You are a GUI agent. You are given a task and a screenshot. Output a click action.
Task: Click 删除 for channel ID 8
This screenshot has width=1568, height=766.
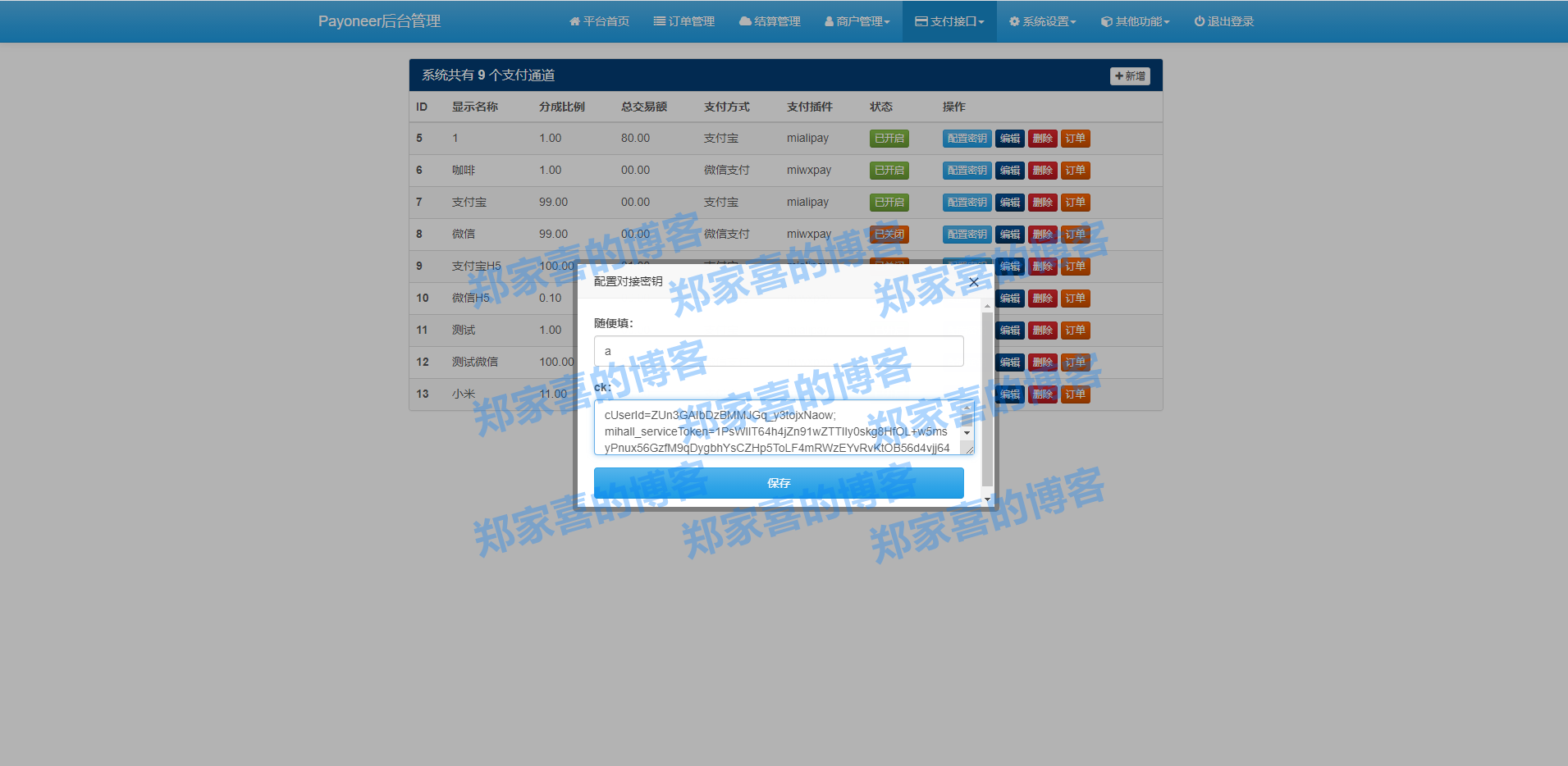[x=1042, y=235]
